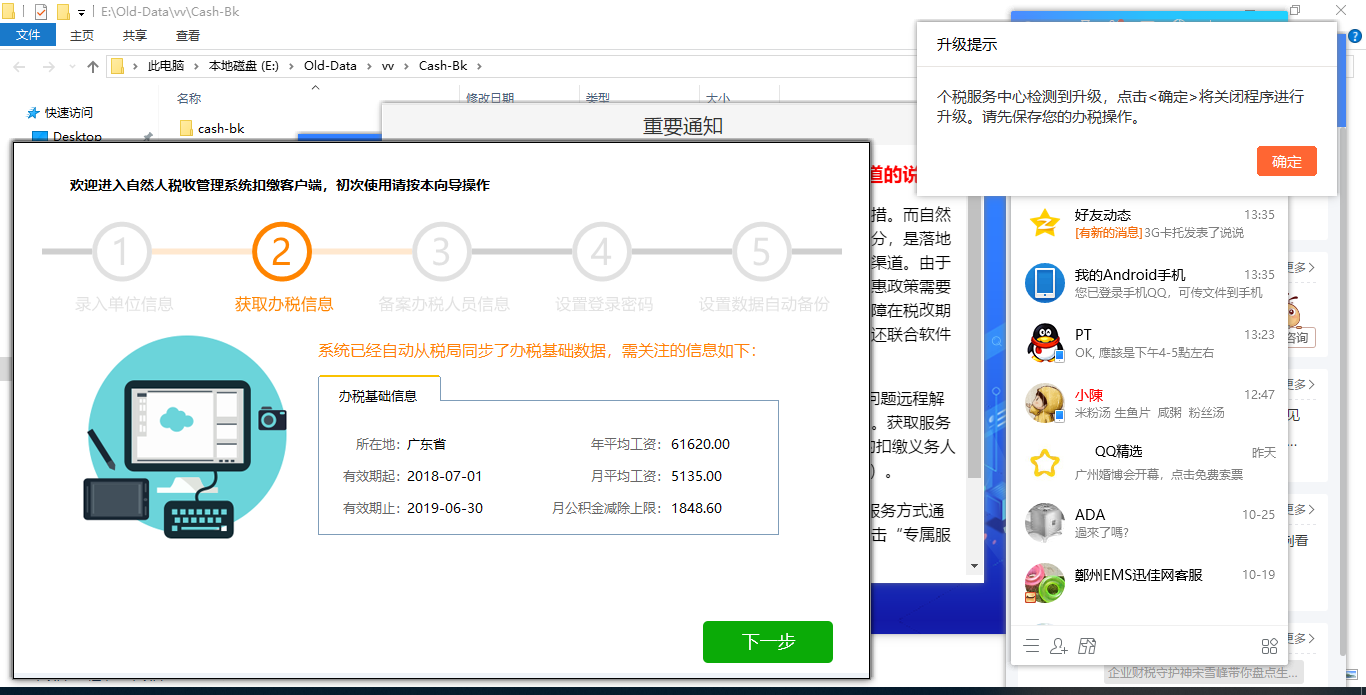Image resolution: width=1366 pixels, height=695 pixels.
Task: Click the star icon of QQ精选
Action: [1045, 463]
